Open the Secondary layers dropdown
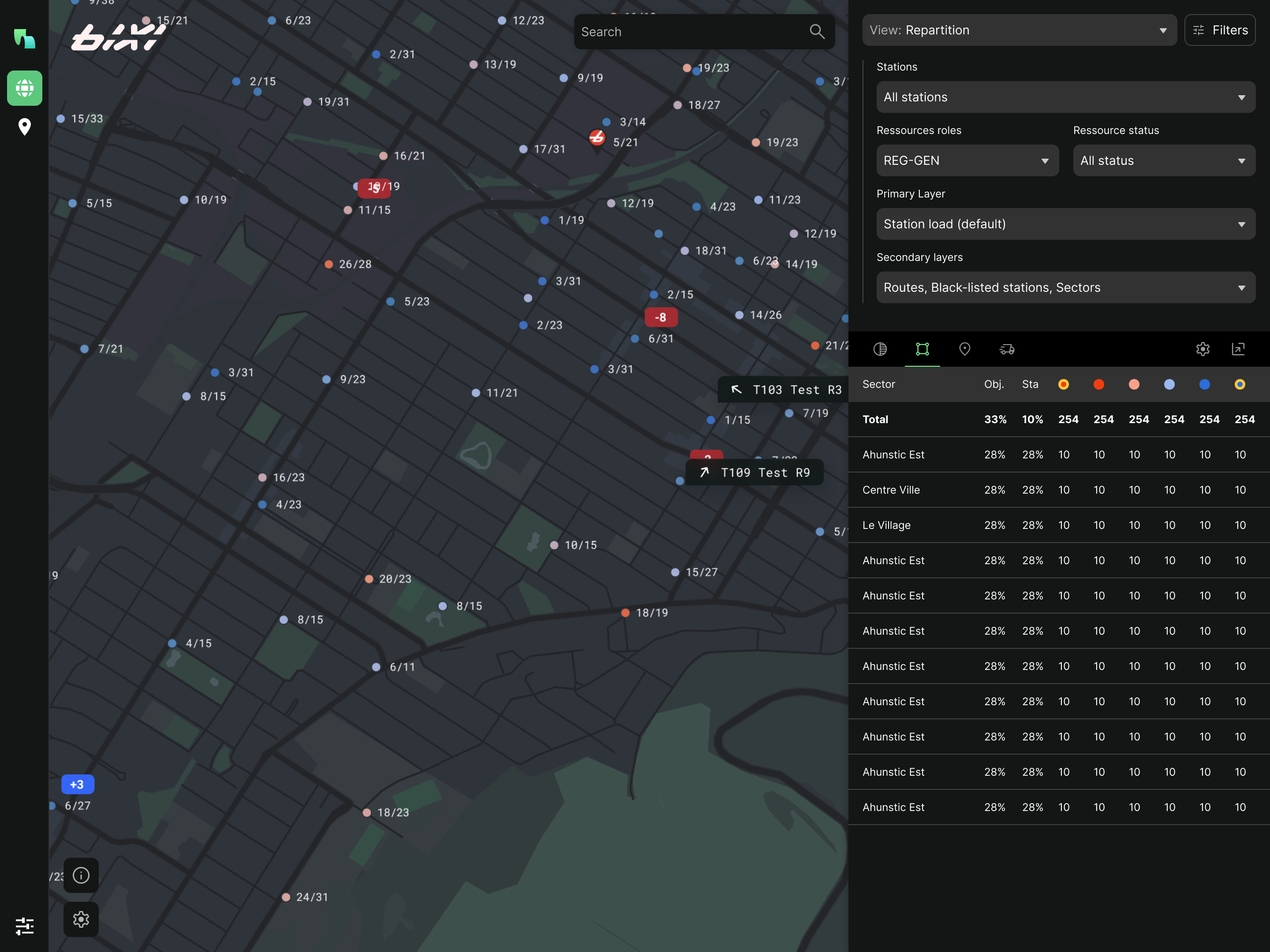Screen dimensions: 1270x952 (x=1065, y=287)
